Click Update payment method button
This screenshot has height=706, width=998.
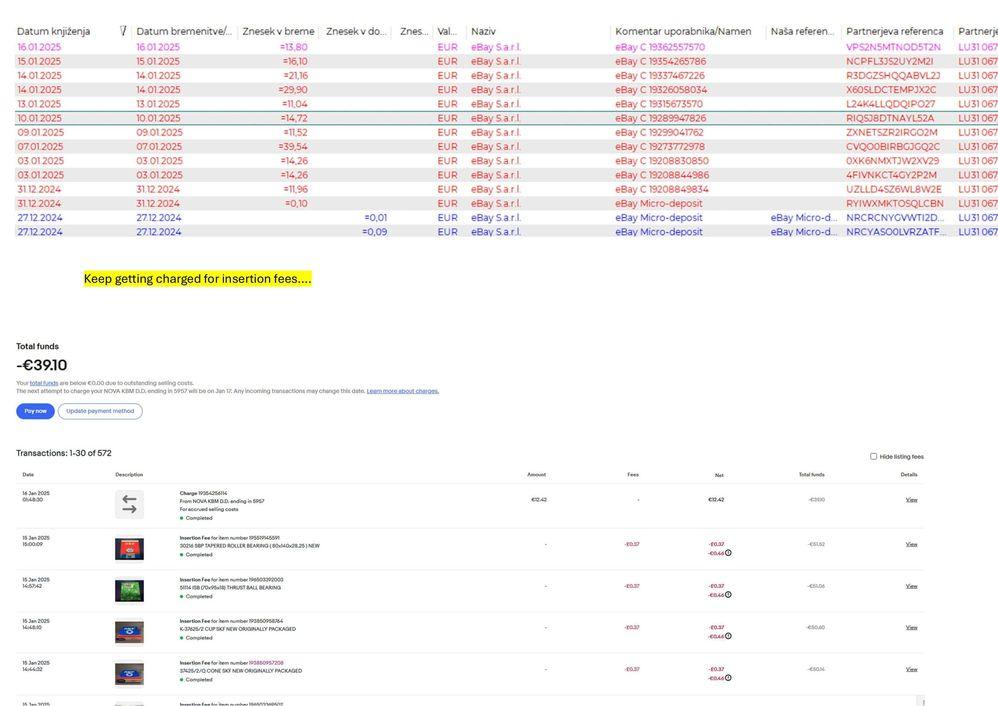100,411
